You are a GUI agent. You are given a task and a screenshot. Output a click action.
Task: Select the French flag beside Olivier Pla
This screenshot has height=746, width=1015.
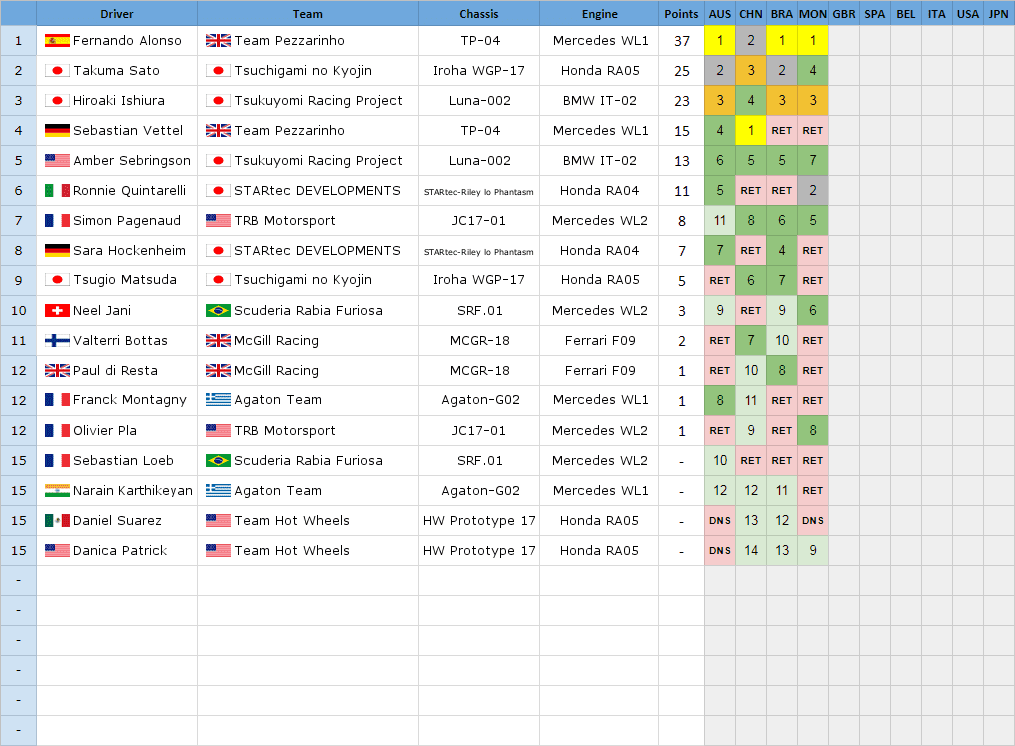pyautogui.click(x=57, y=431)
